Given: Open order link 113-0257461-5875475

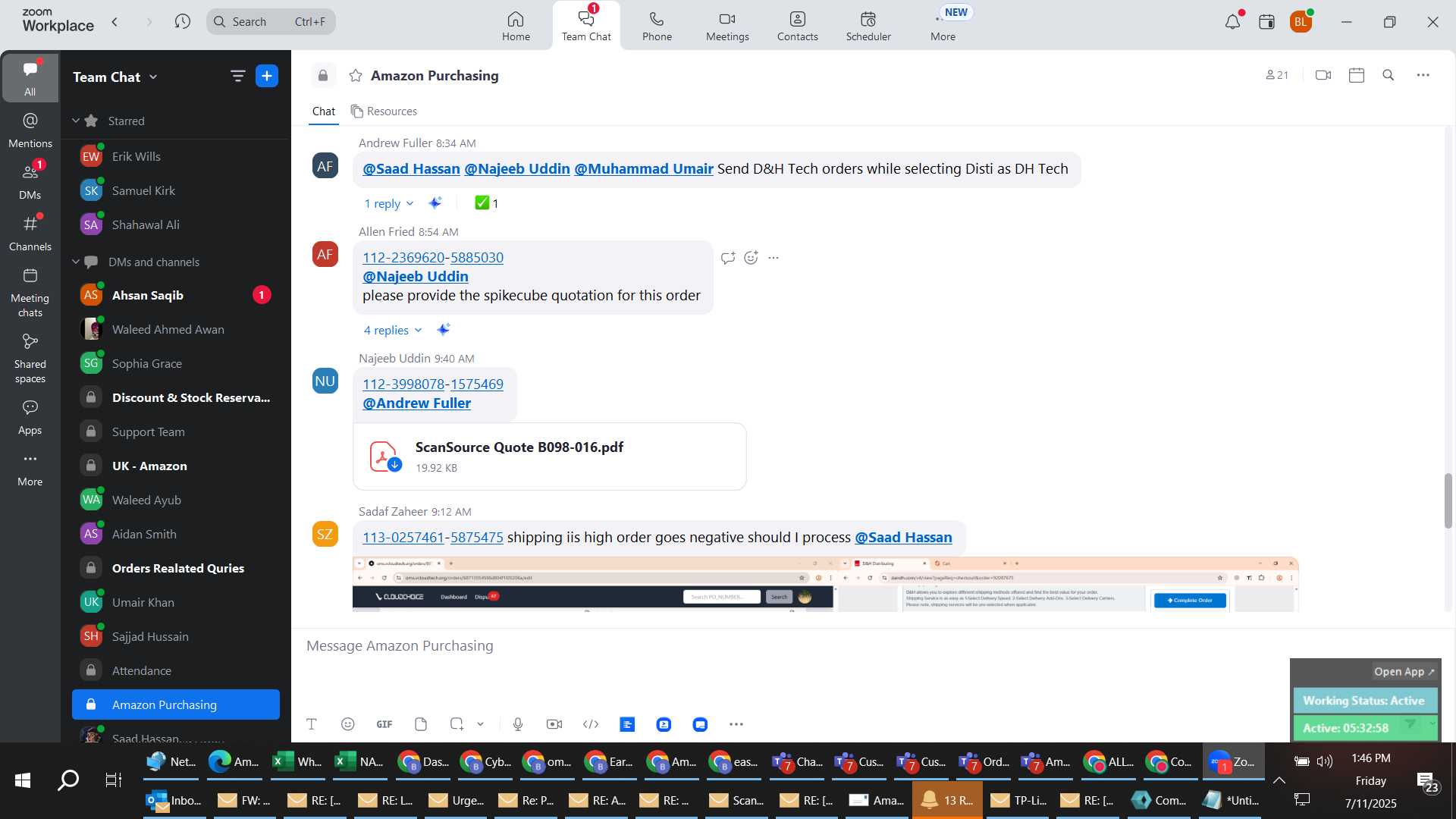Looking at the screenshot, I should click(x=433, y=537).
